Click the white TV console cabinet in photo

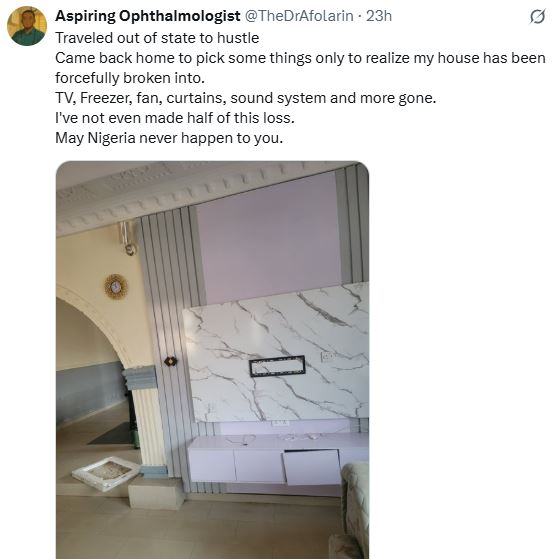(278, 459)
